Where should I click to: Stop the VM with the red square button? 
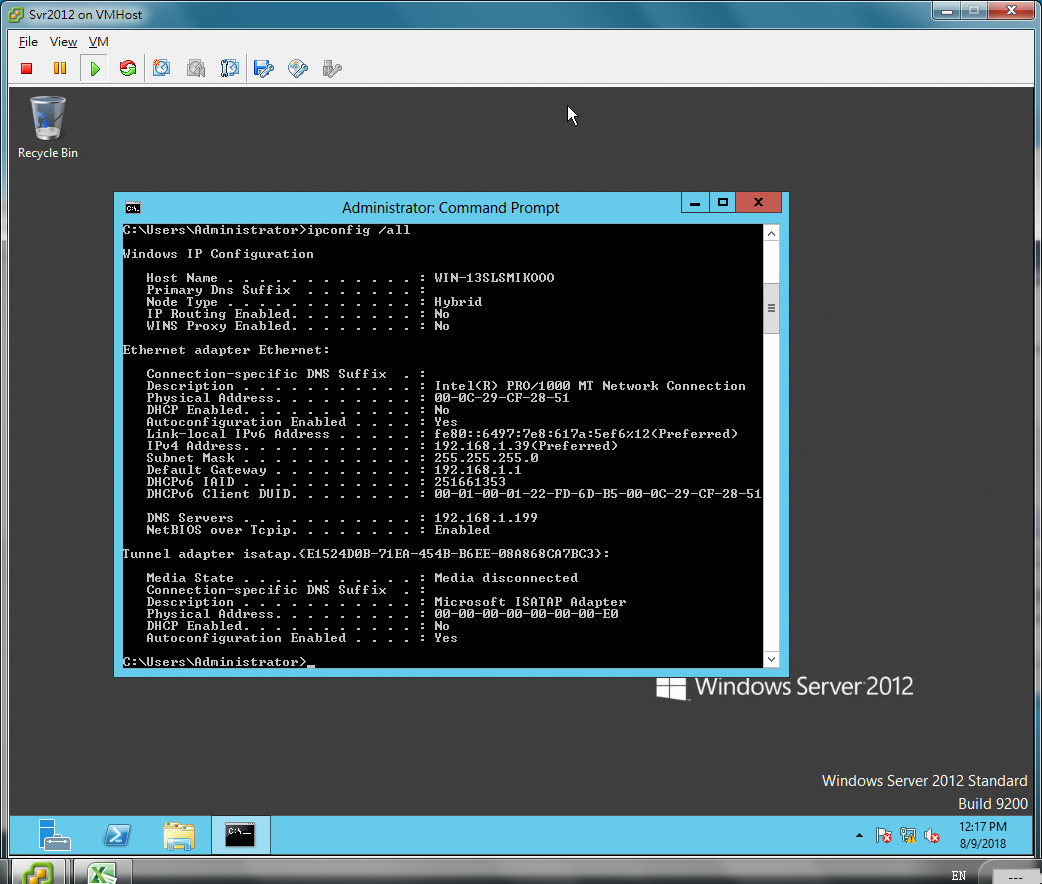point(27,68)
